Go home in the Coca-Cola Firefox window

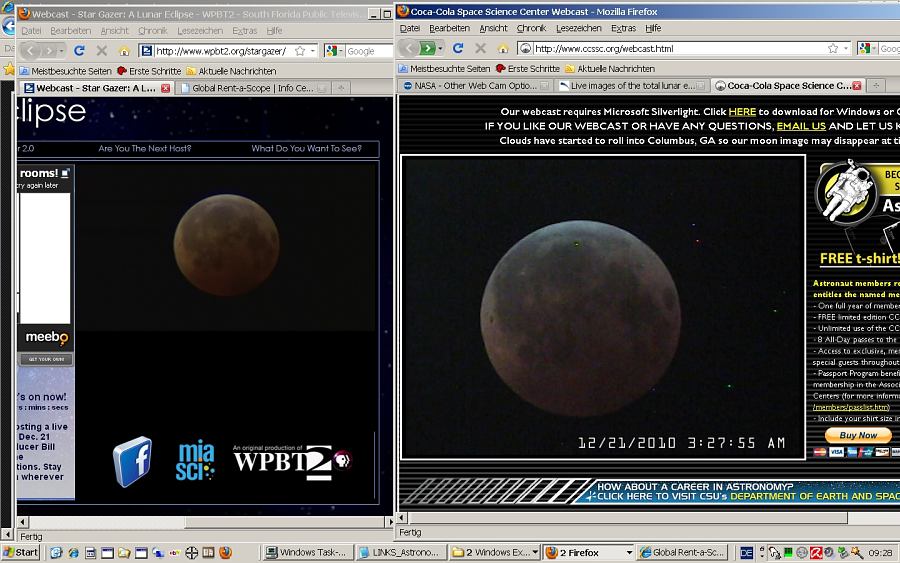(x=503, y=48)
